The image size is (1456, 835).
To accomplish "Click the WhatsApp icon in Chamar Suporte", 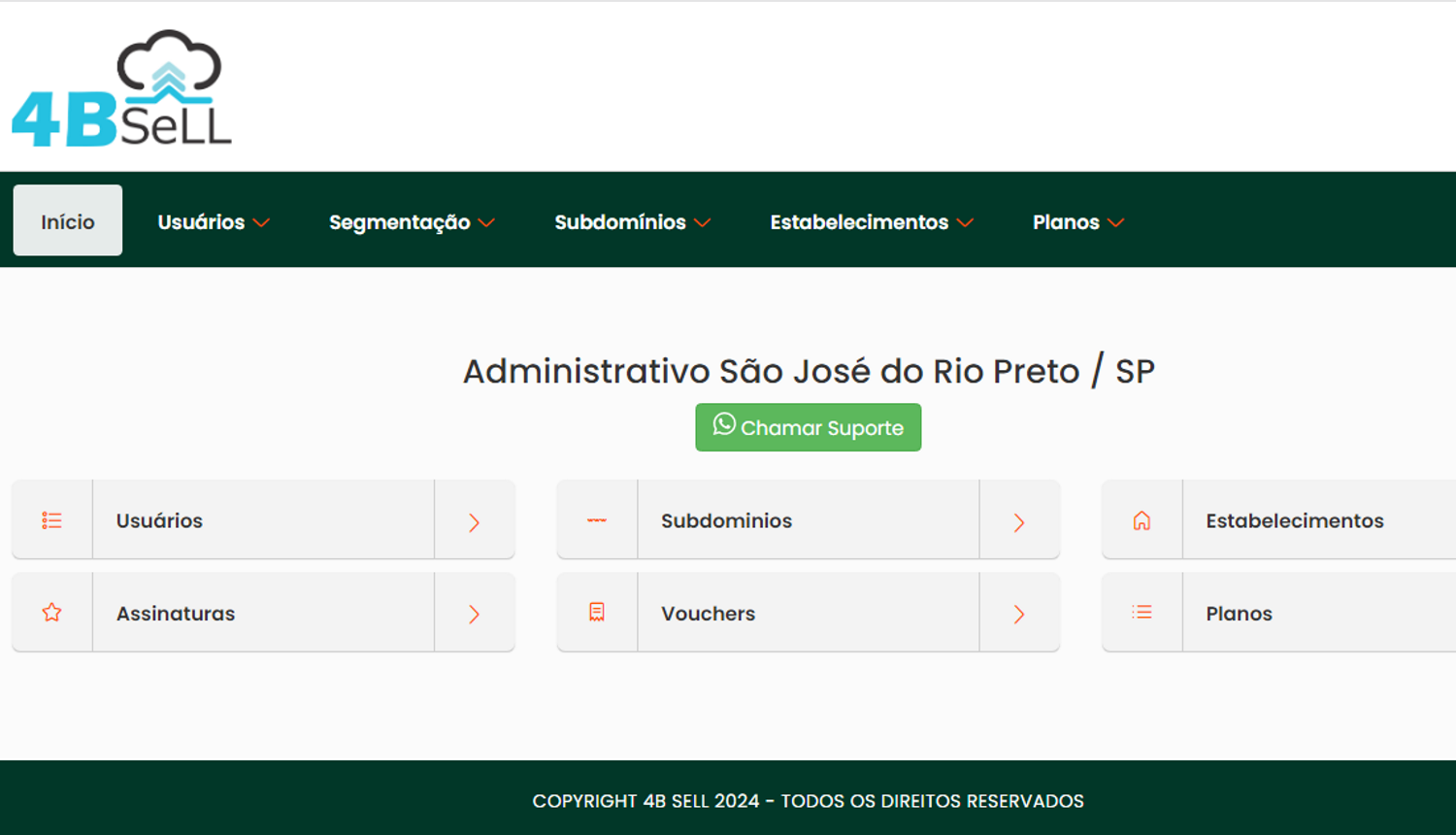I will point(724,424).
